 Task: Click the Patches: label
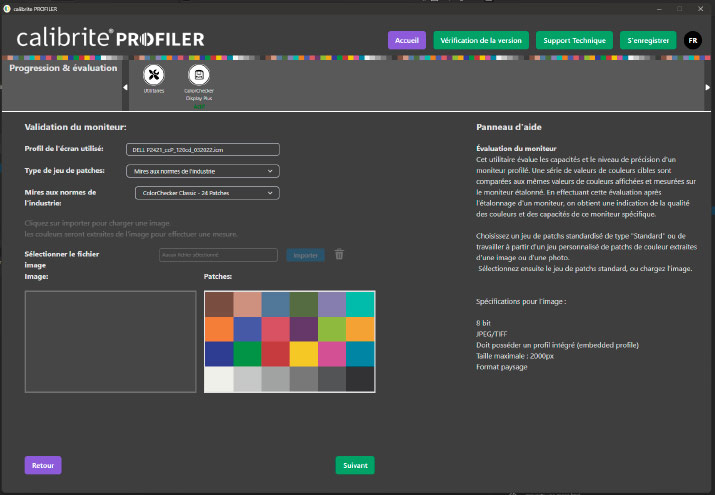click(x=218, y=277)
